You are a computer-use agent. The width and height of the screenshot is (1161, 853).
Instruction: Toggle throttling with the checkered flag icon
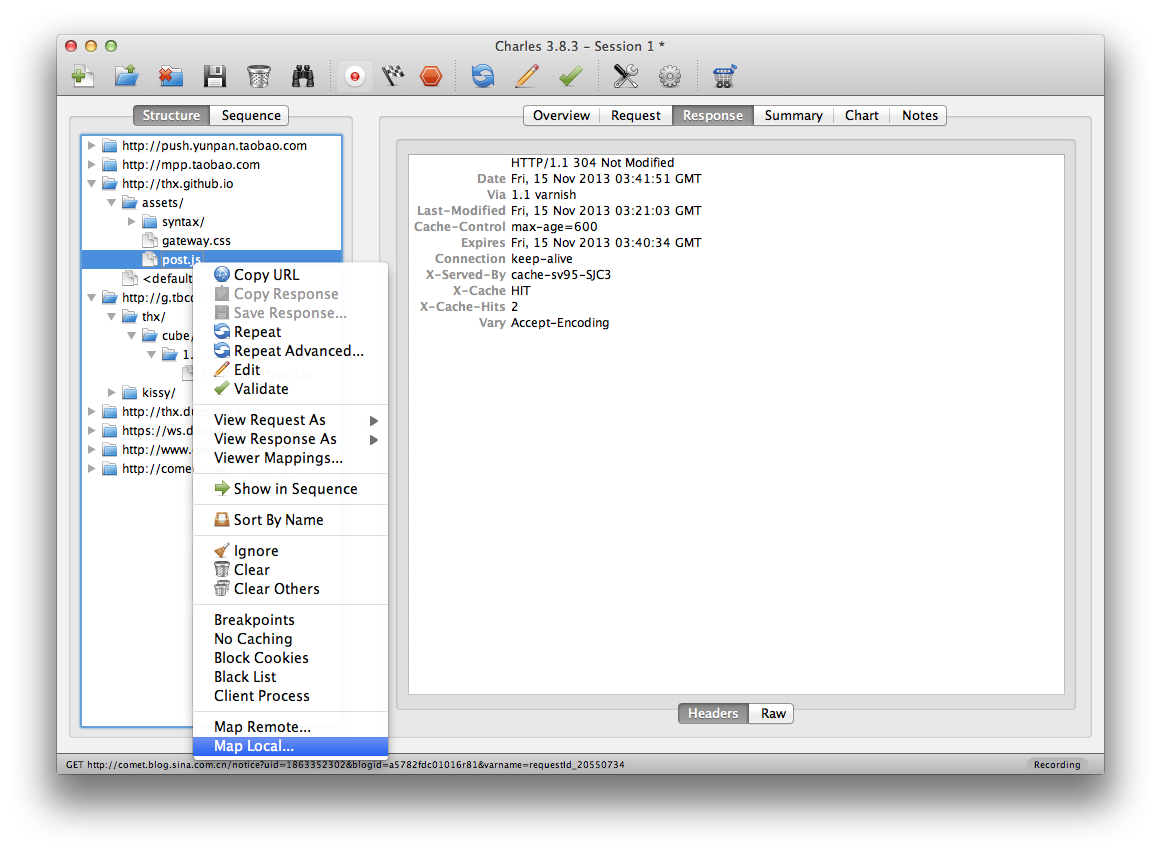tap(393, 76)
